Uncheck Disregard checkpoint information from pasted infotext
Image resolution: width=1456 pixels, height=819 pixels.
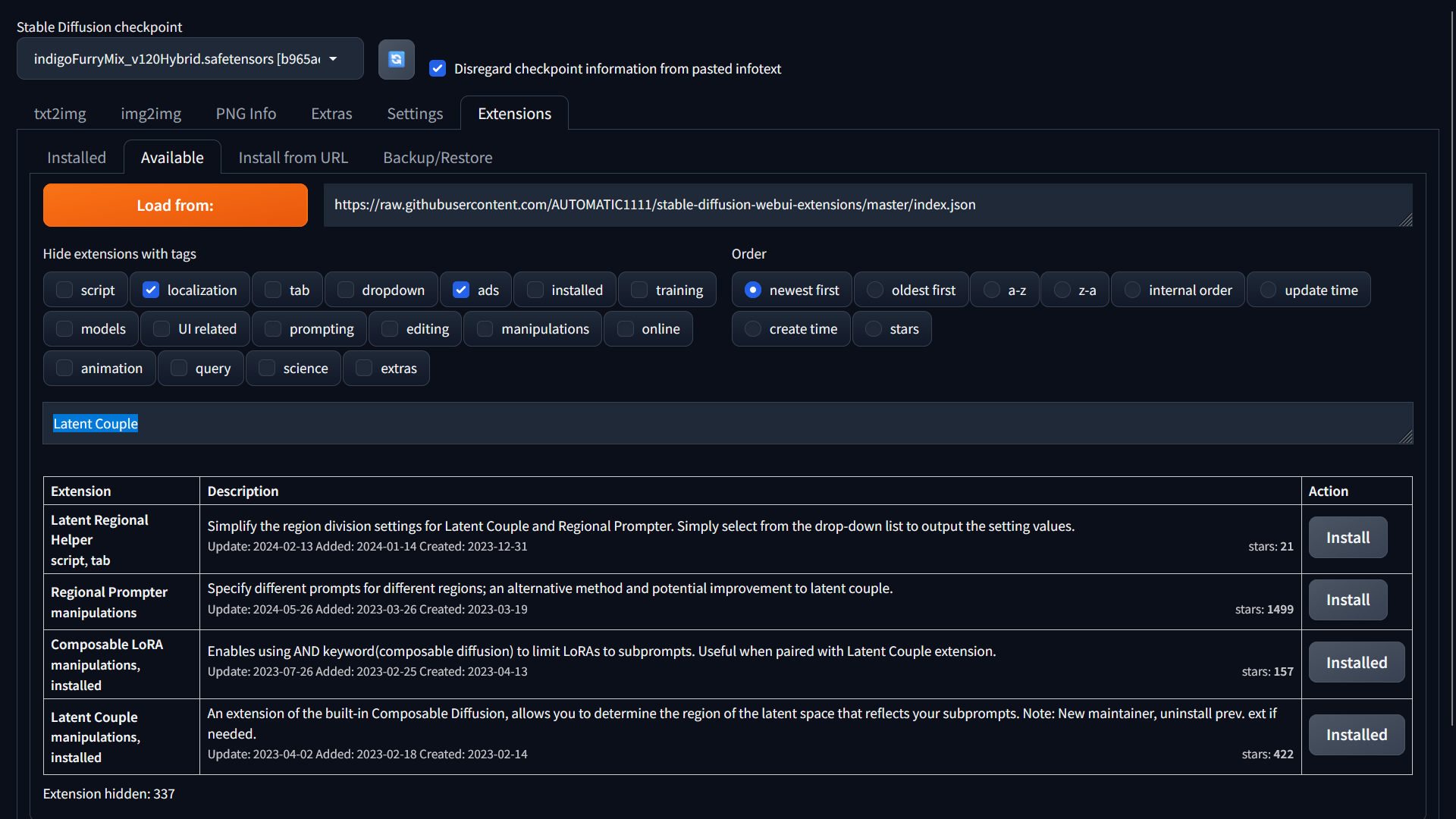click(x=438, y=69)
